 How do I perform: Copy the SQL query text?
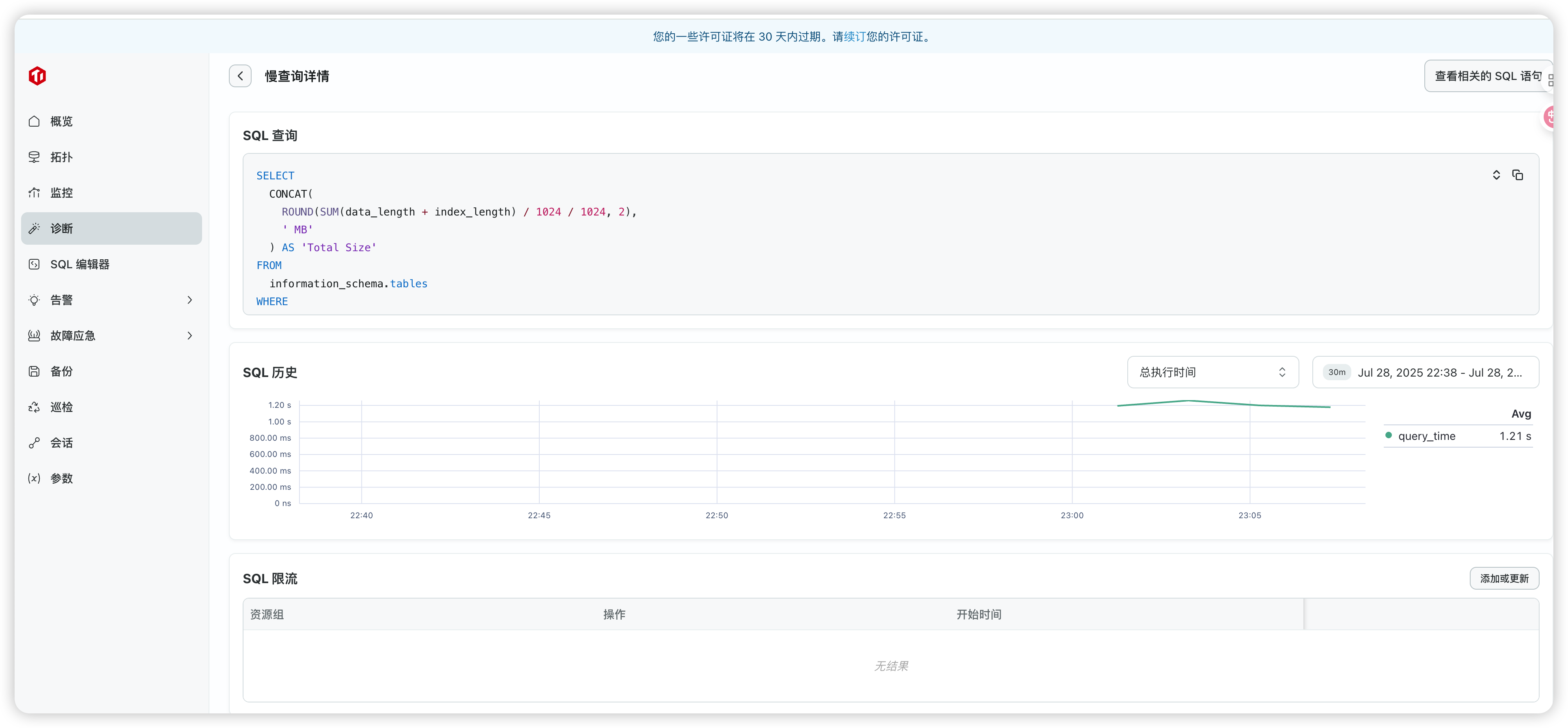(1518, 175)
